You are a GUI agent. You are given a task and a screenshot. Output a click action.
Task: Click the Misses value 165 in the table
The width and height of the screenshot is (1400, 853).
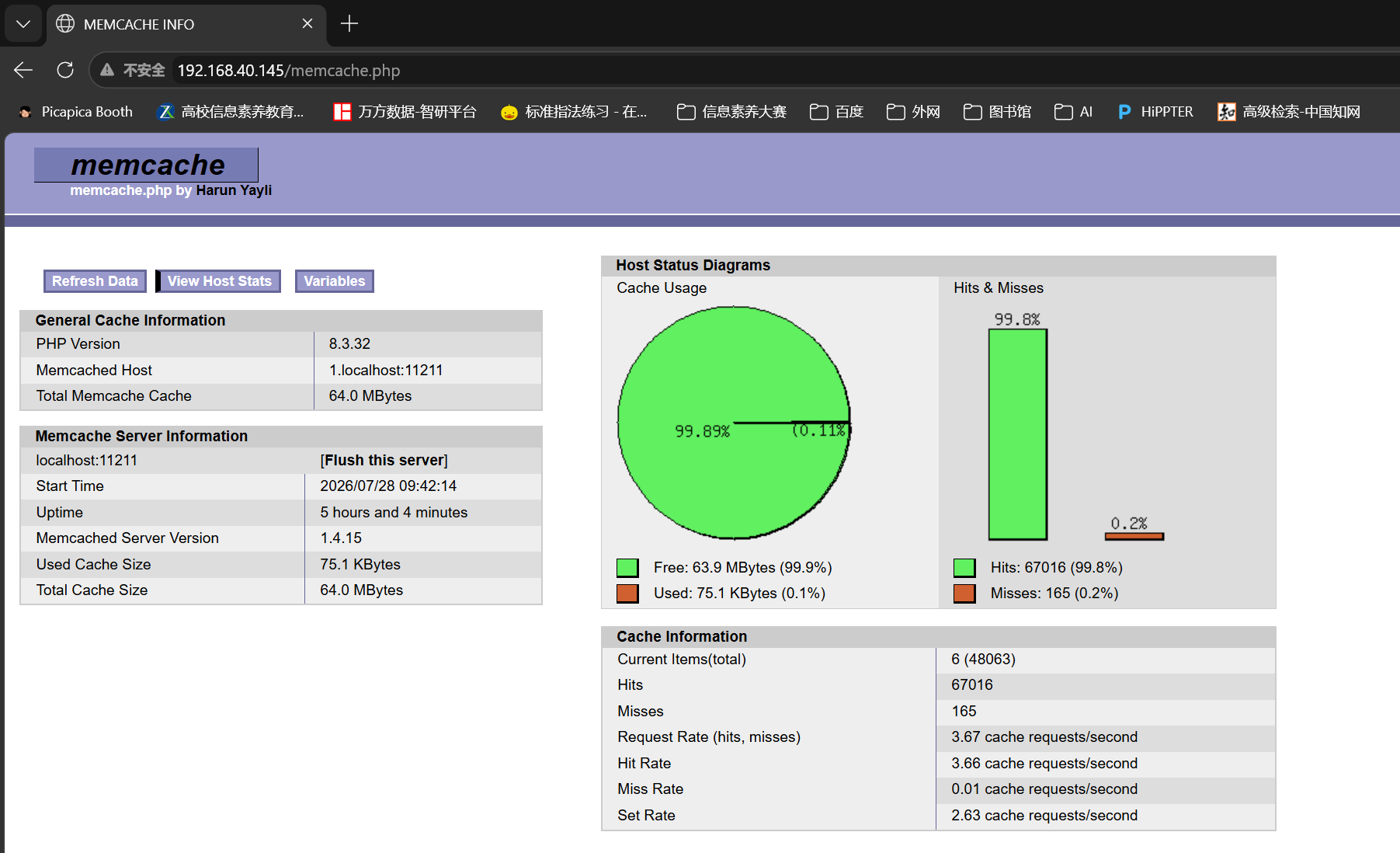click(x=964, y=711)
